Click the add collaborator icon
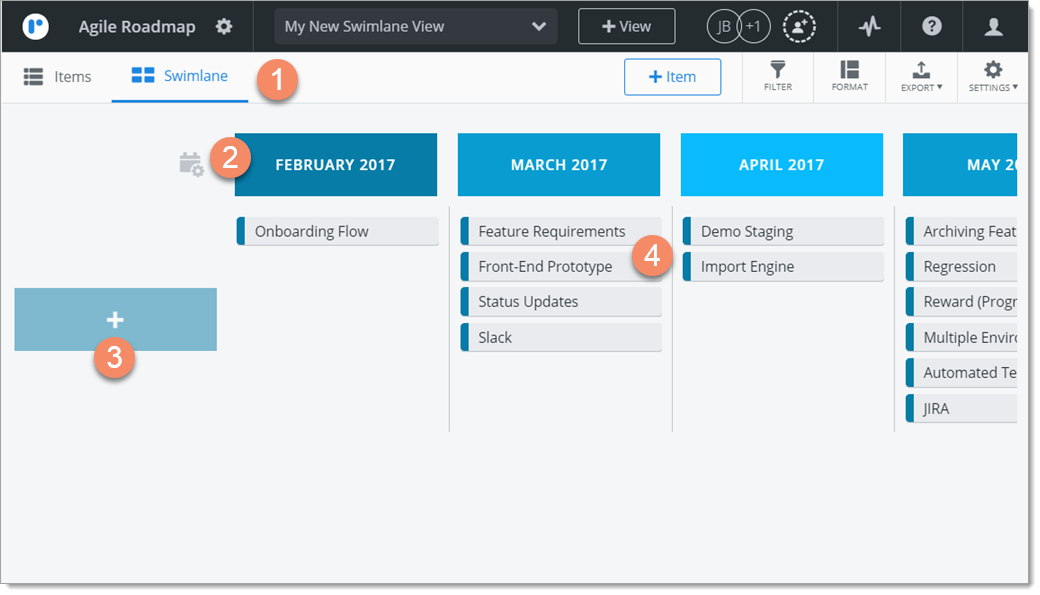The width and height of the screenshot is (1040, 595). pos(798,27)
